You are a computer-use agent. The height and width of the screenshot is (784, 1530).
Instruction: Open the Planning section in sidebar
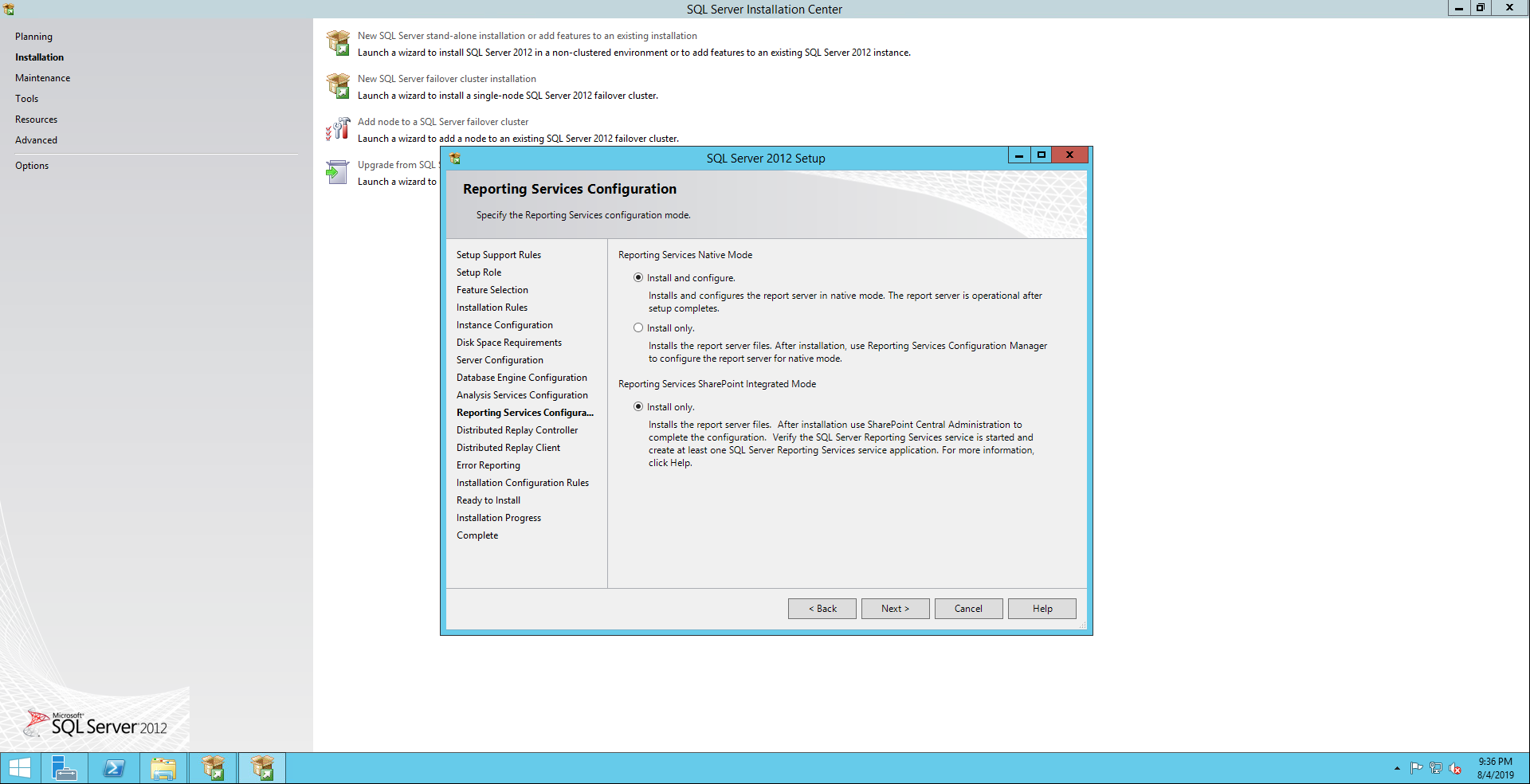33,37
